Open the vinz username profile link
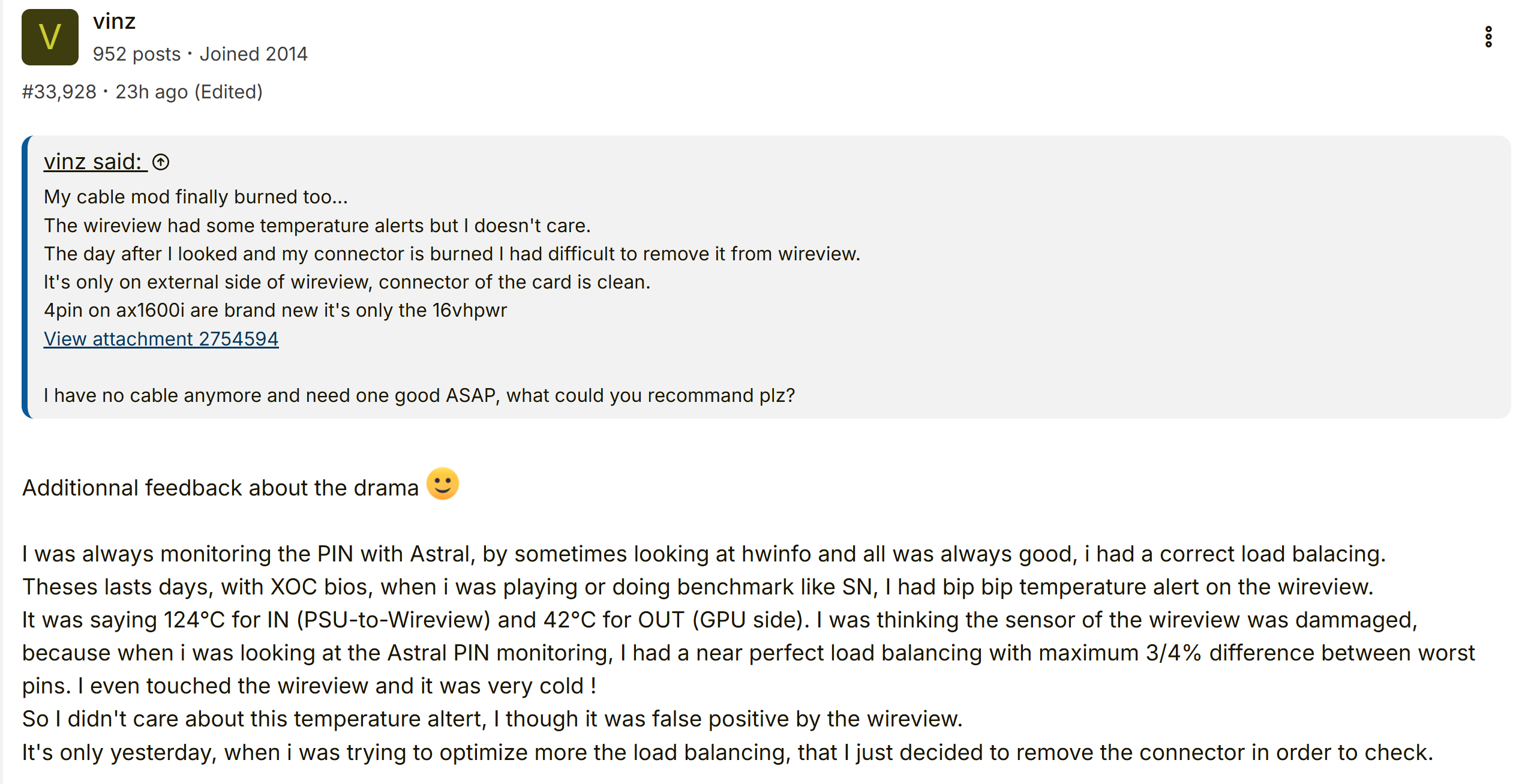 [114, 22]
